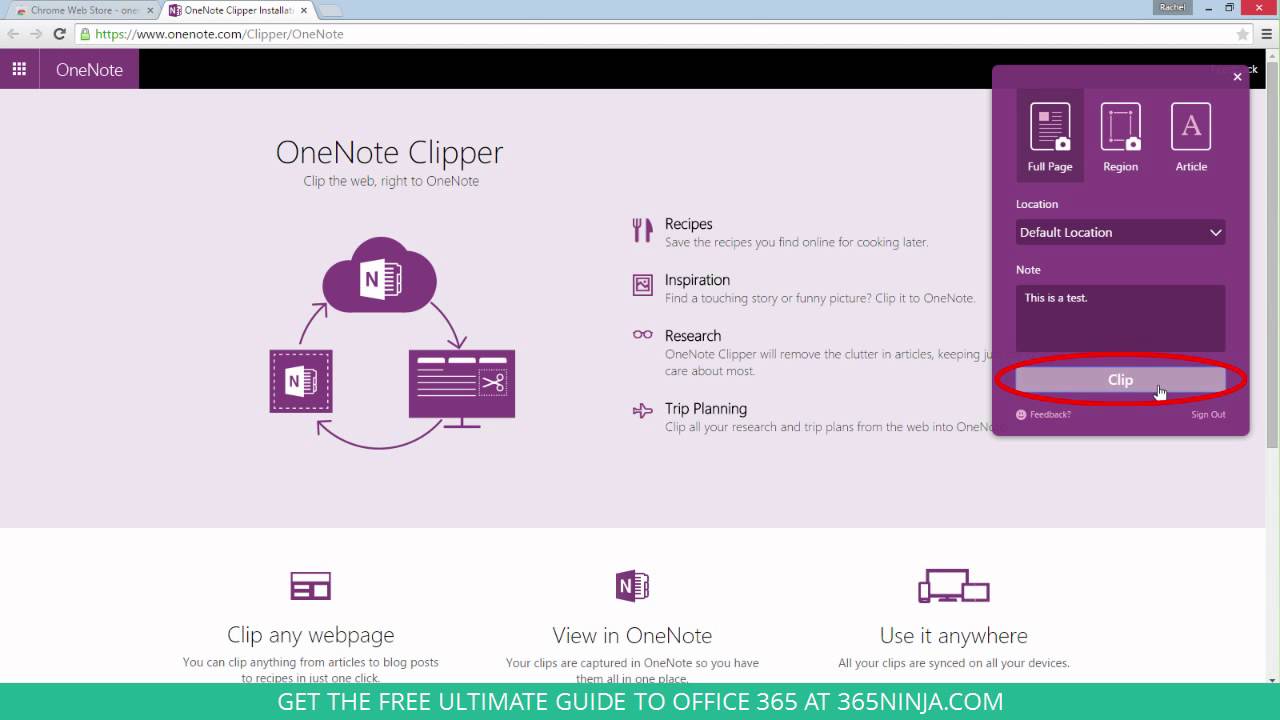Select the Article clip mode
The height and width of the screenshot is (720, 1280).
pyautogui.click(x=1191, y=137)
